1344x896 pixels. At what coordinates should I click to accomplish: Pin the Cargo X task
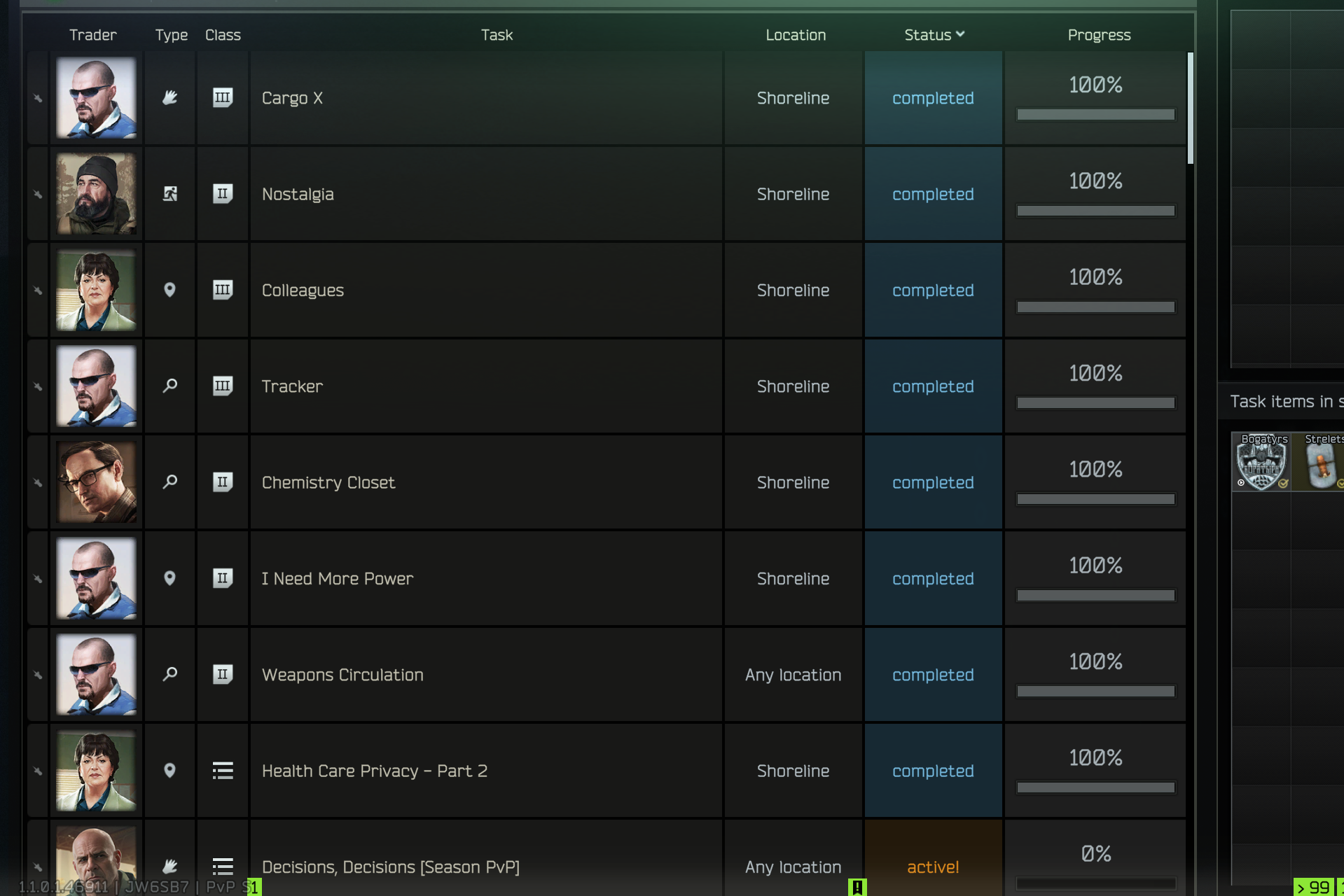click(38, 98)
